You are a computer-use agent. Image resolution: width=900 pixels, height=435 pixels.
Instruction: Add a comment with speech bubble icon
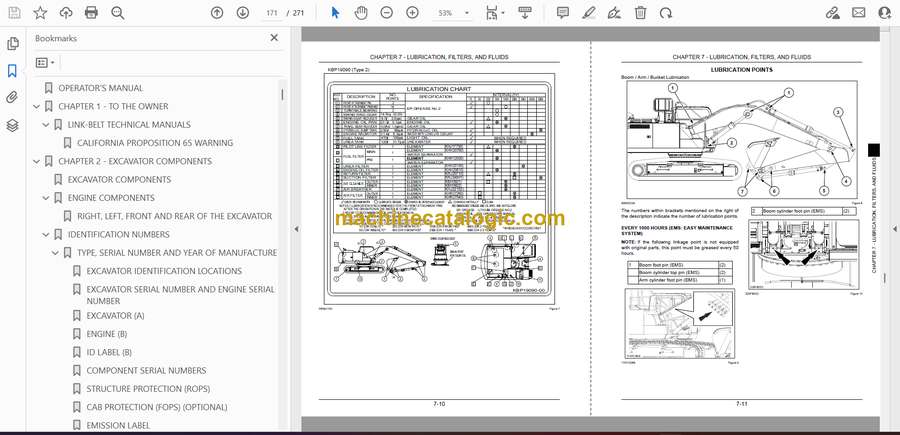562,13
